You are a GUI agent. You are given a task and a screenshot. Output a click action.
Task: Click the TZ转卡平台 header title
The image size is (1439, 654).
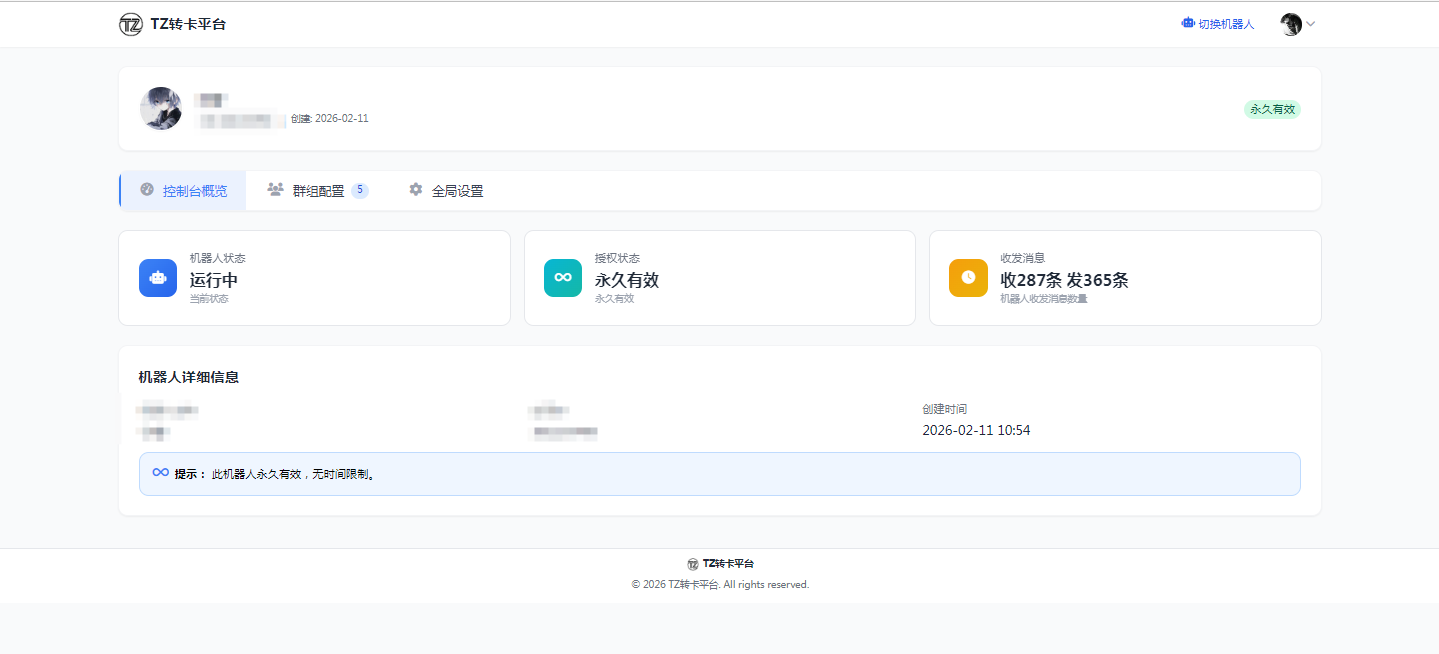pos(188,25)
